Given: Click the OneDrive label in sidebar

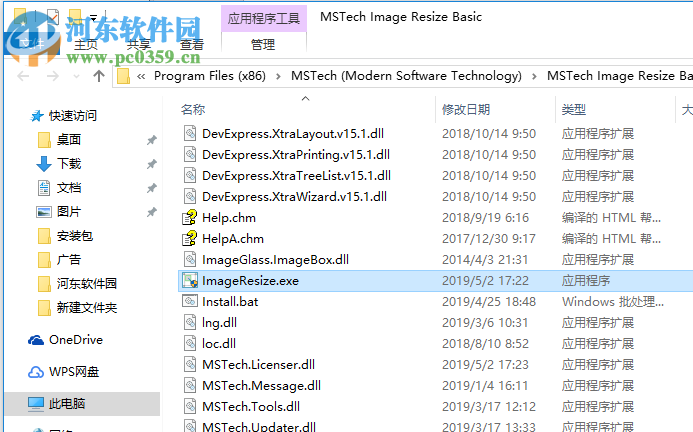Looking at the screenshot, I should coord(76,340).
